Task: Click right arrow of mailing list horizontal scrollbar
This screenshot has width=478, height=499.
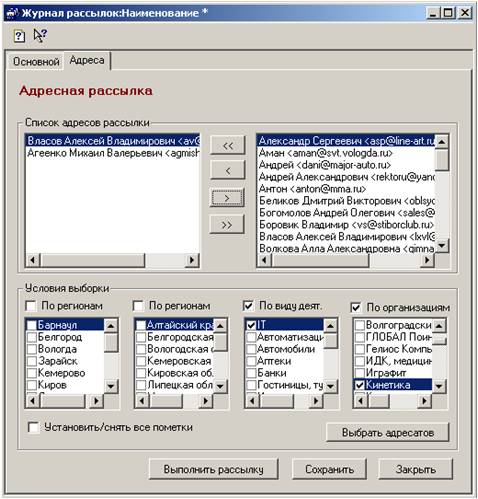Action: tap(192, 260)
